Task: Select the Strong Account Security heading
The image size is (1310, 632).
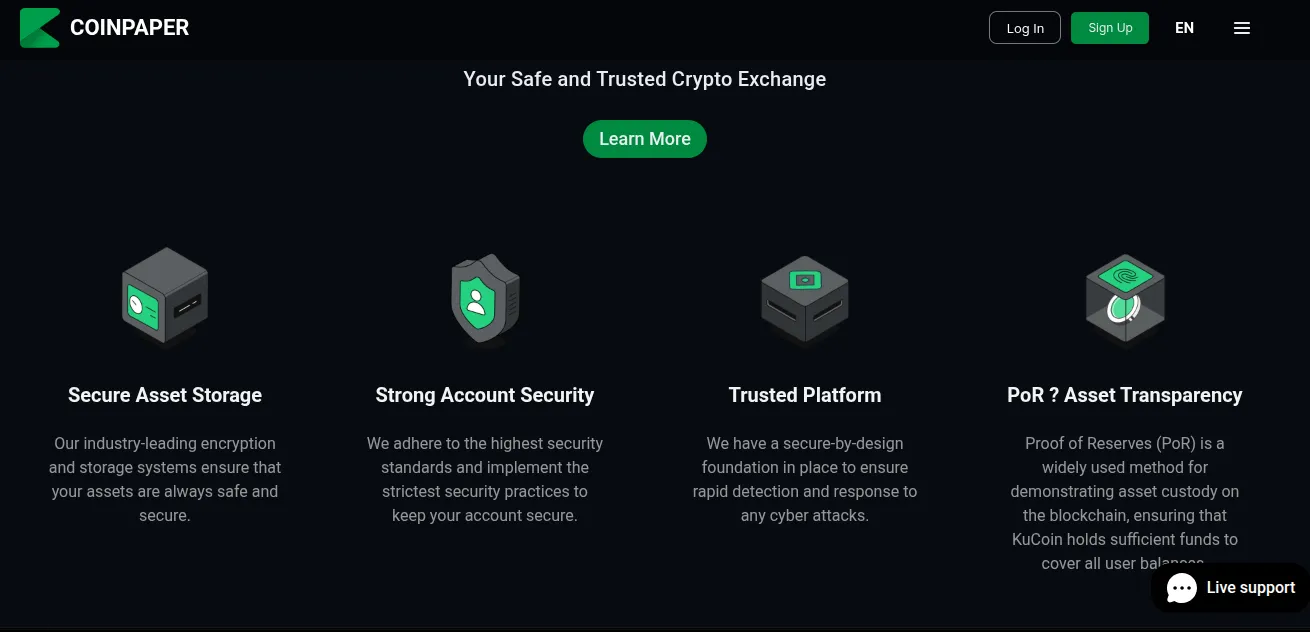Action: tap(485, 395)
